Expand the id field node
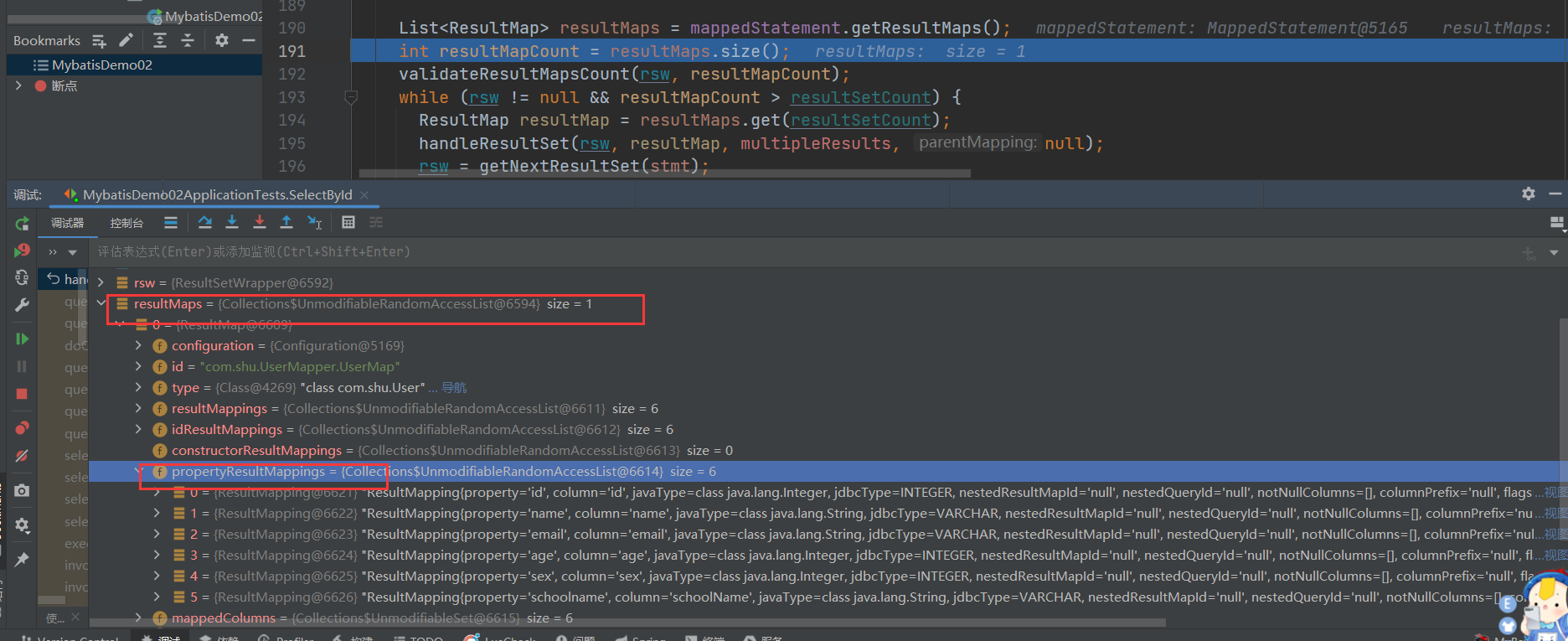The width and height of the screenshot is (1568, 641). click(138, 366)
